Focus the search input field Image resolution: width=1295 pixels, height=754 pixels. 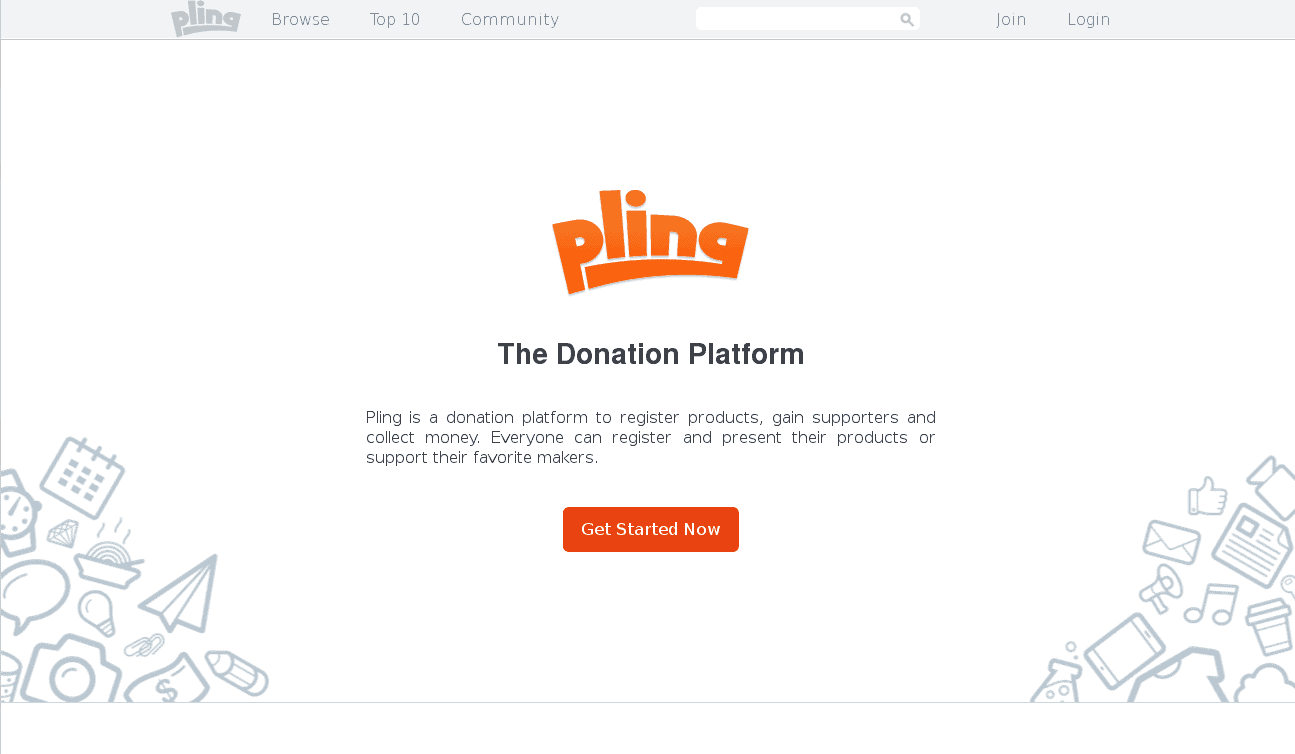pos(797,19)
